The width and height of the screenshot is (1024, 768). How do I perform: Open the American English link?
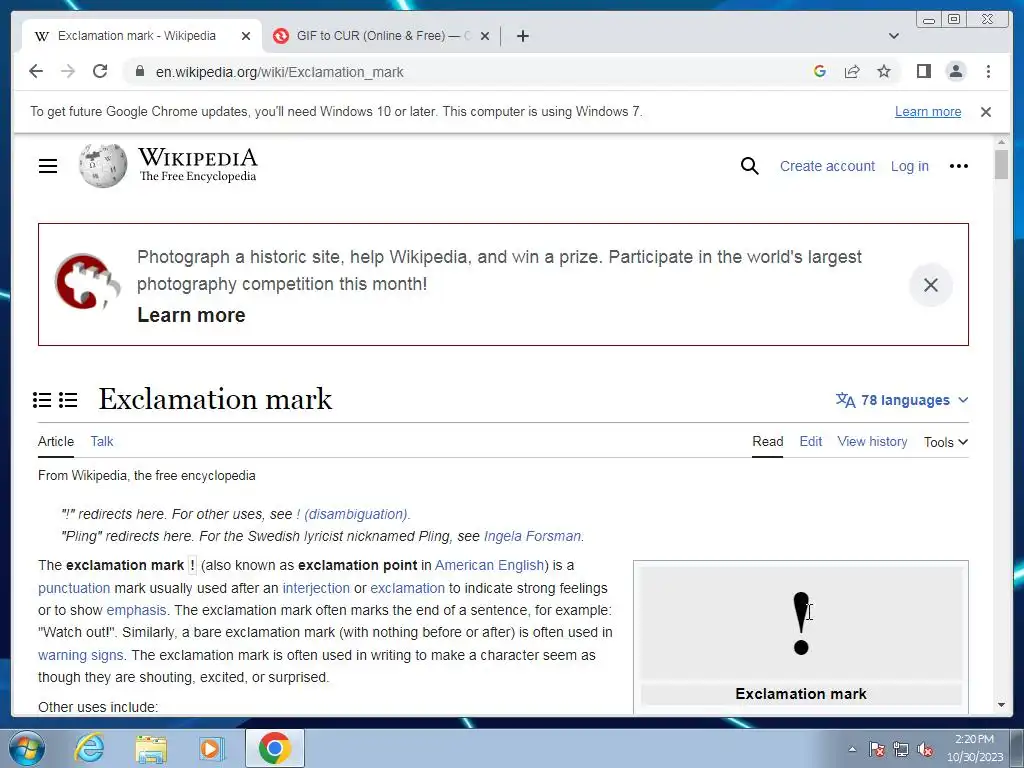490,565
